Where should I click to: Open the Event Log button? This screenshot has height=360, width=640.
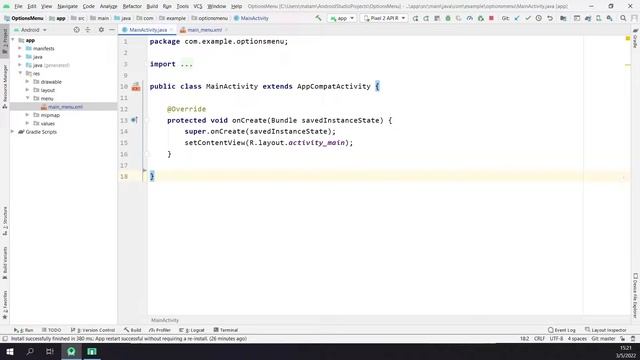point(562,330)
